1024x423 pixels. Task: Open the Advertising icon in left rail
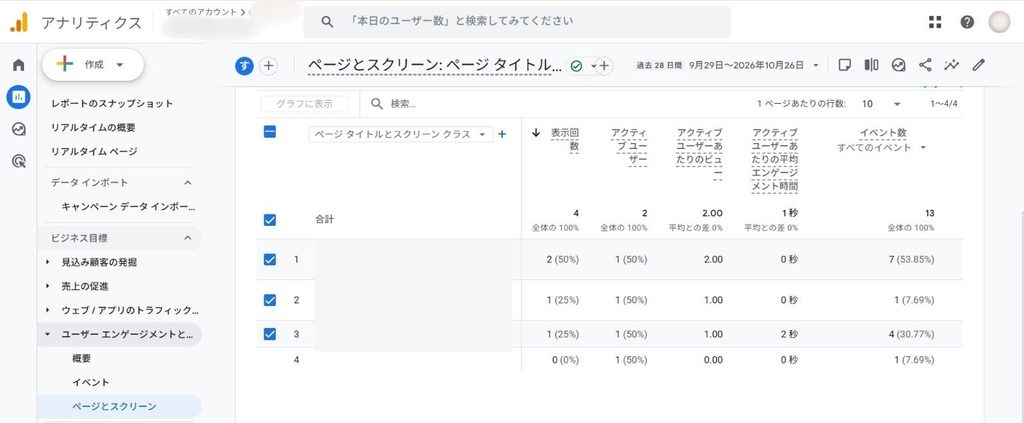(18, 161)
